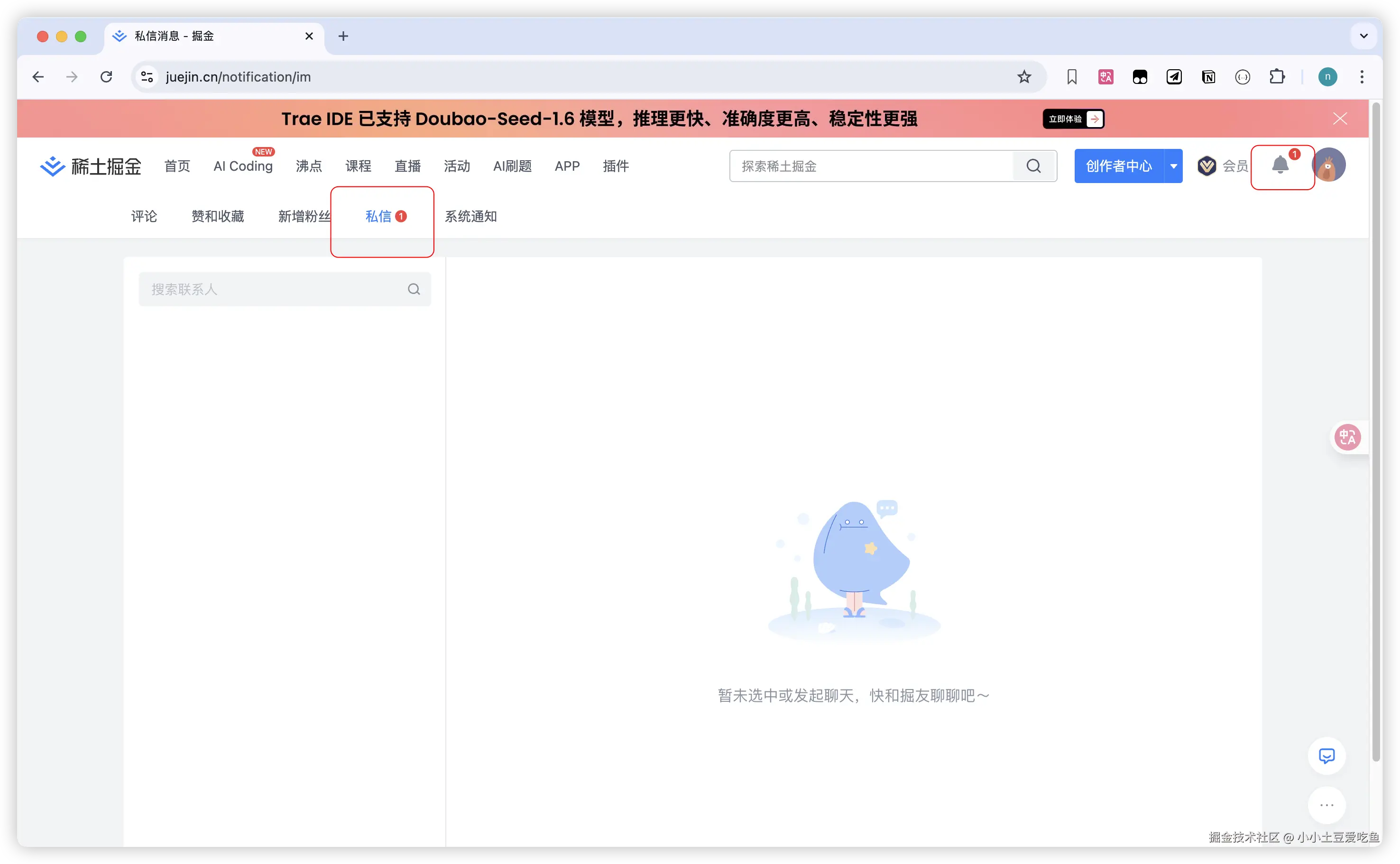
Task: Click the search magnifier in 搜索联系人 box
Action: [414, 289]
